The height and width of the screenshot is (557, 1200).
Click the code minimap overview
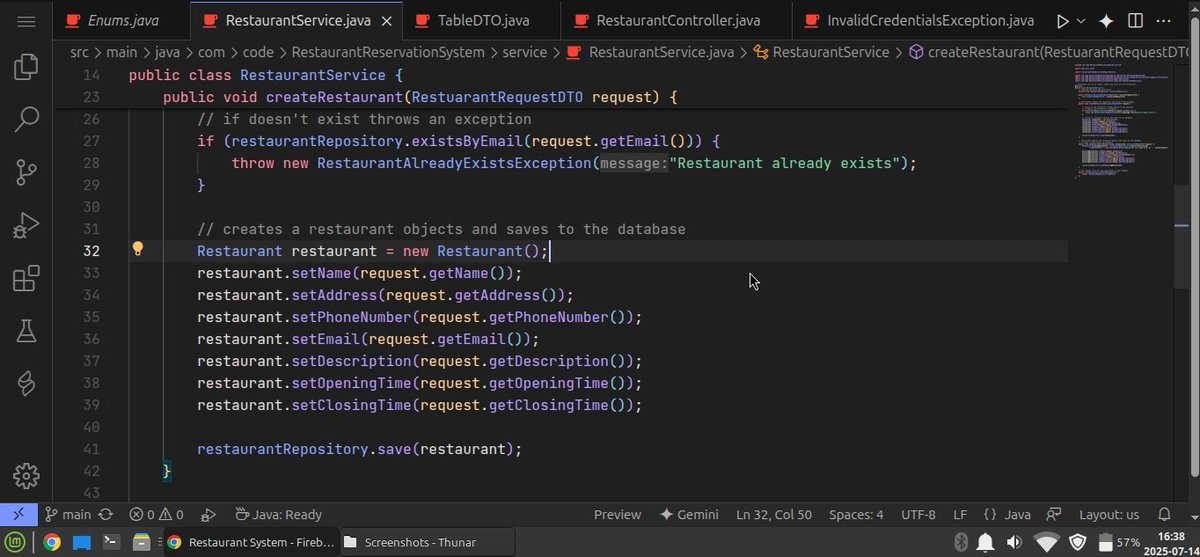pos(1123,120)
